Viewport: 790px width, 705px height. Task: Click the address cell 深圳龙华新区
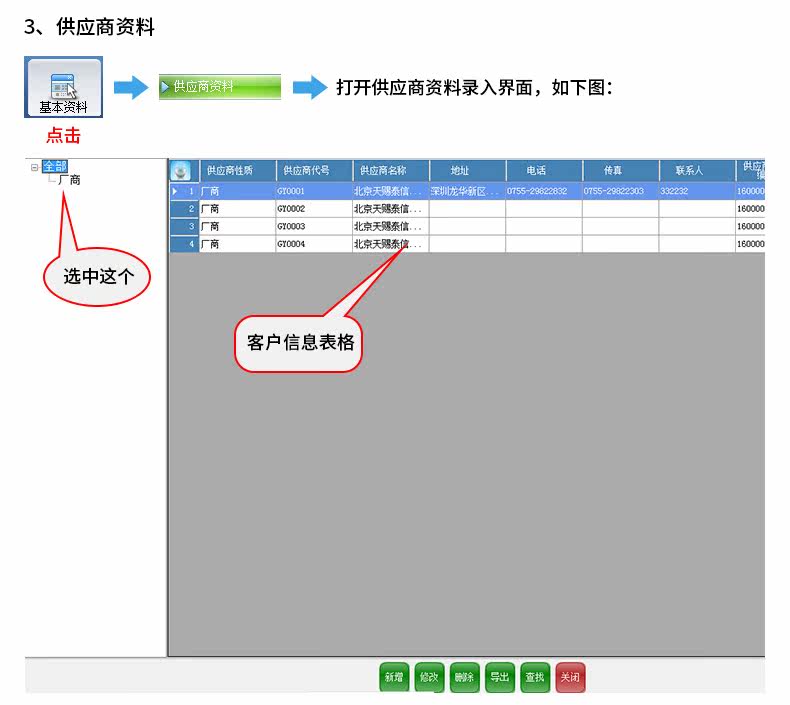[x=467, y=191]
